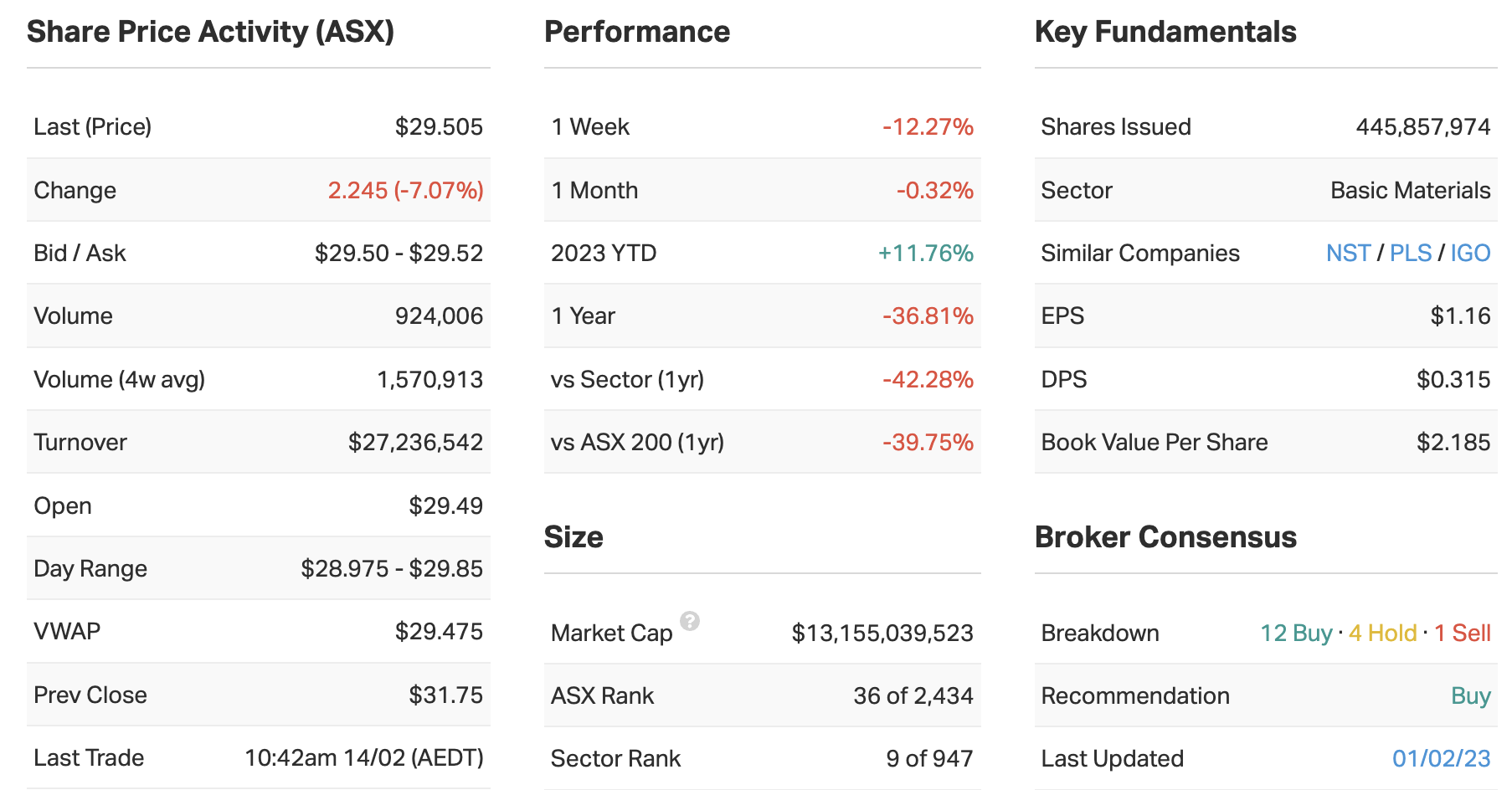
Task: Click the Share Price Activity (ASX) heading
Action: coord(210,32)
